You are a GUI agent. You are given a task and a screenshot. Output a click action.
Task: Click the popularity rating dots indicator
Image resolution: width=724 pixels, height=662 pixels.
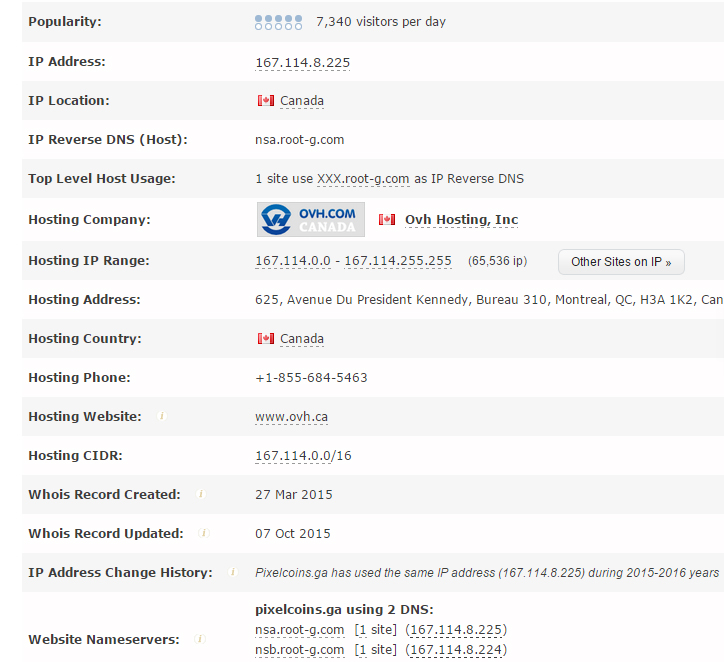278,22
